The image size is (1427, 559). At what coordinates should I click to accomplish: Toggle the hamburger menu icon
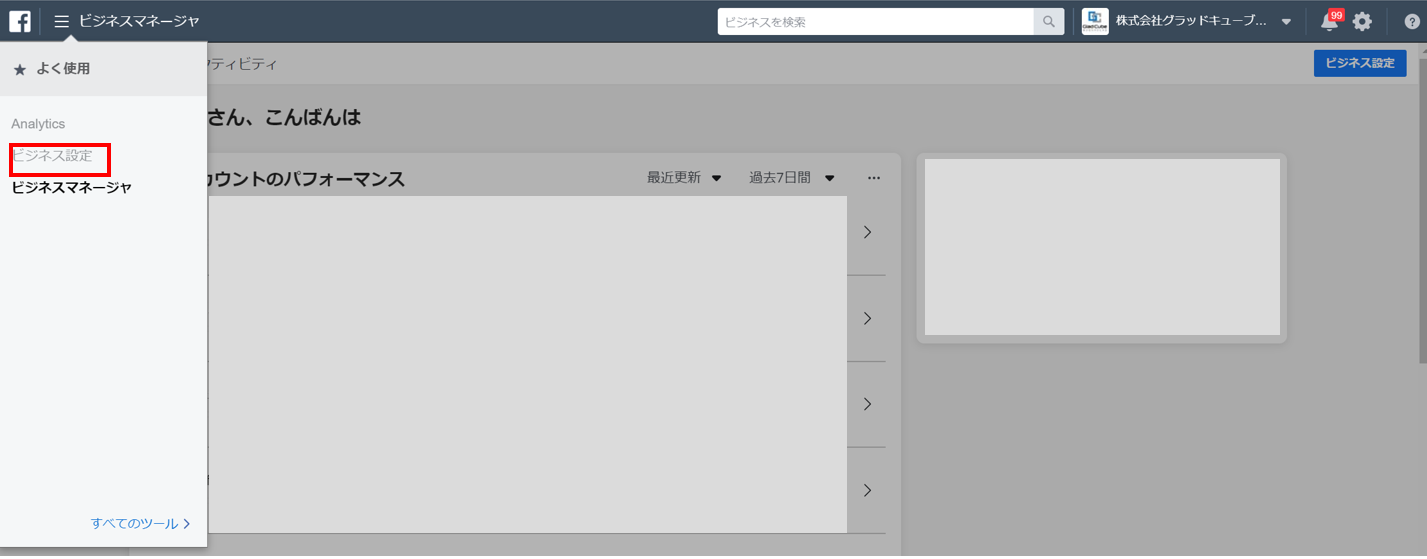(x=62, y=21)
